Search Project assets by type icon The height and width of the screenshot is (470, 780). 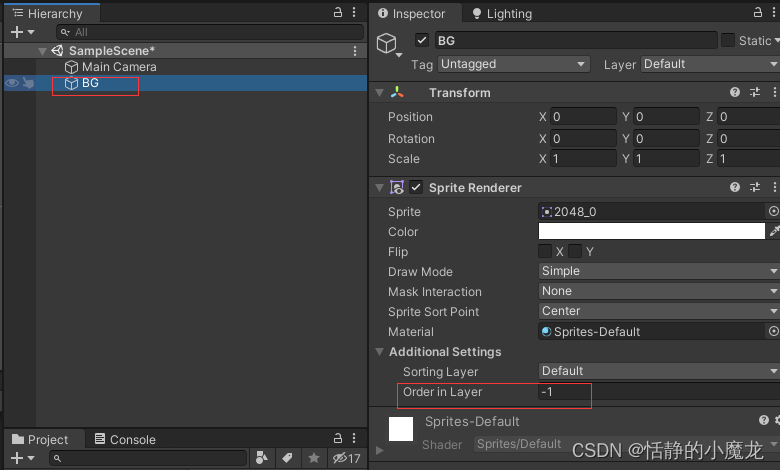click(262, 458)
